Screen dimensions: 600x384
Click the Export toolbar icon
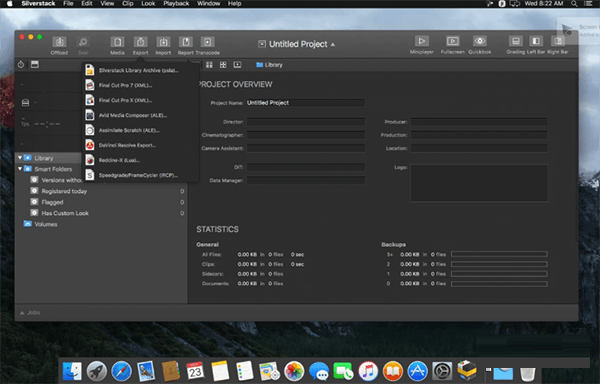coord(140,42)
